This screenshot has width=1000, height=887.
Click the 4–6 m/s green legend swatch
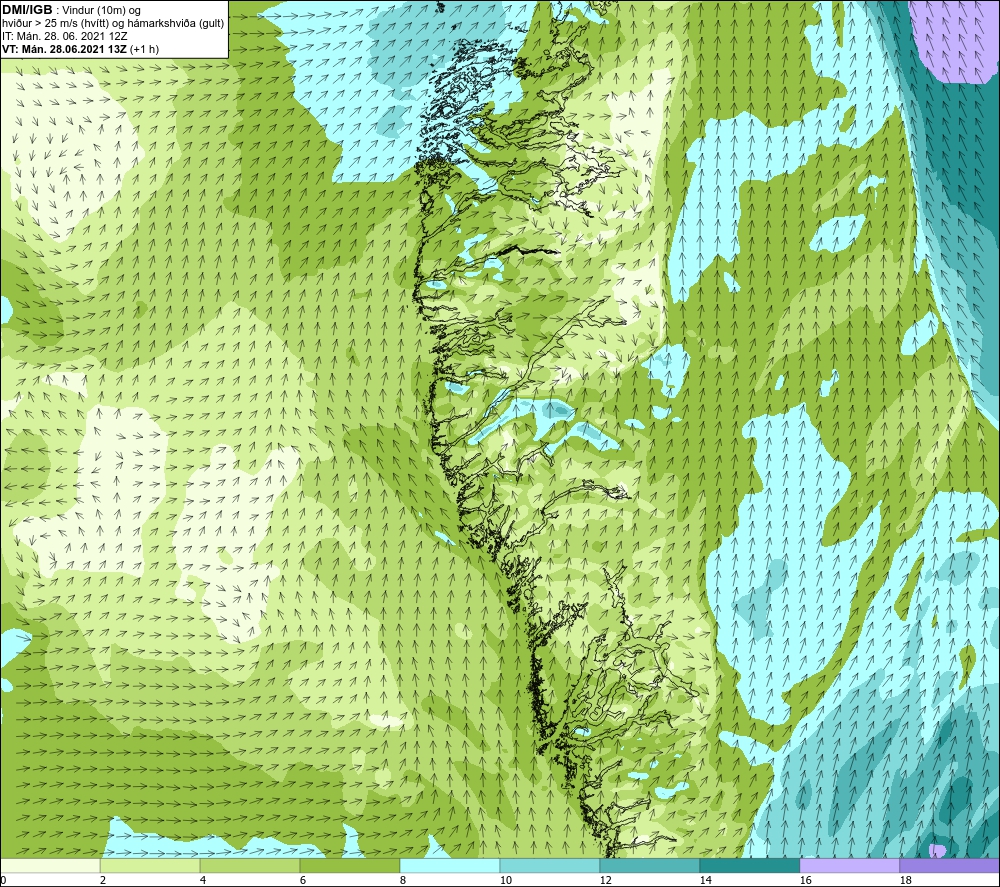250,865
